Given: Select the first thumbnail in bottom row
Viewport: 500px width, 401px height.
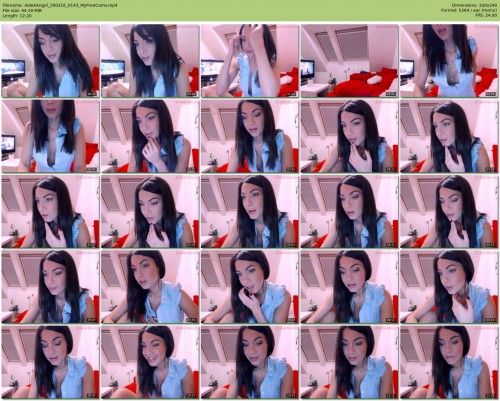Looking at the screenshot, I should 50,362.
